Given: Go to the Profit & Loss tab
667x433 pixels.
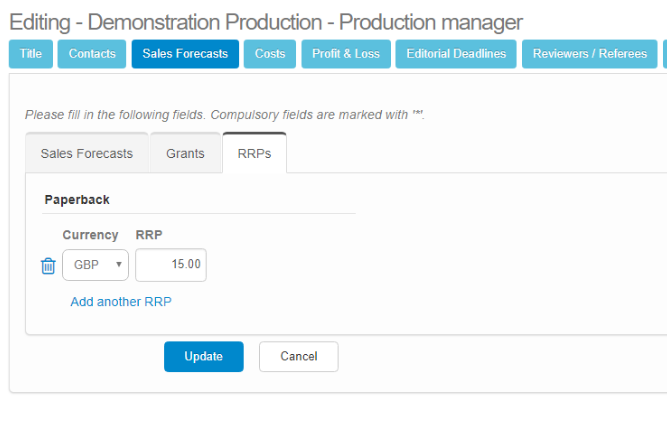Looking at the screenshot, I should click(x=346, y=54).
